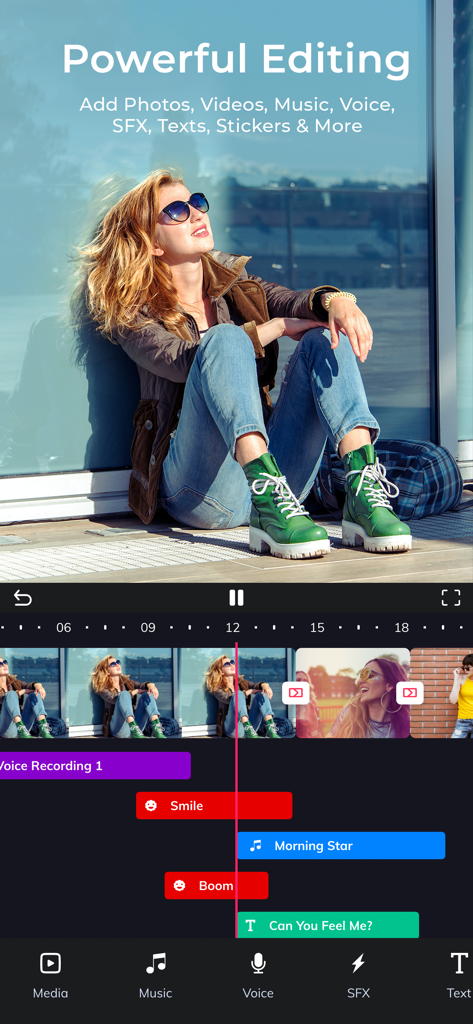Select the Can You Feel Me? text clip
Viewport: 473px width, 1024px height.
pos(328,925)
